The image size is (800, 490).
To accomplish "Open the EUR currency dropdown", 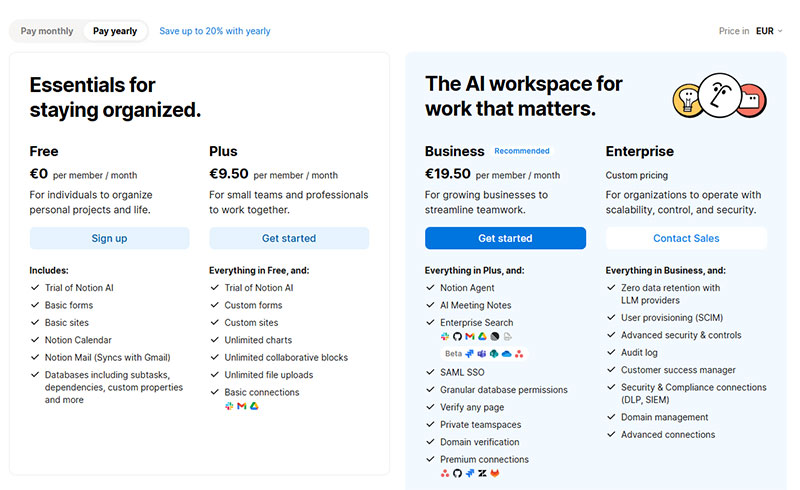I will 769,31.
